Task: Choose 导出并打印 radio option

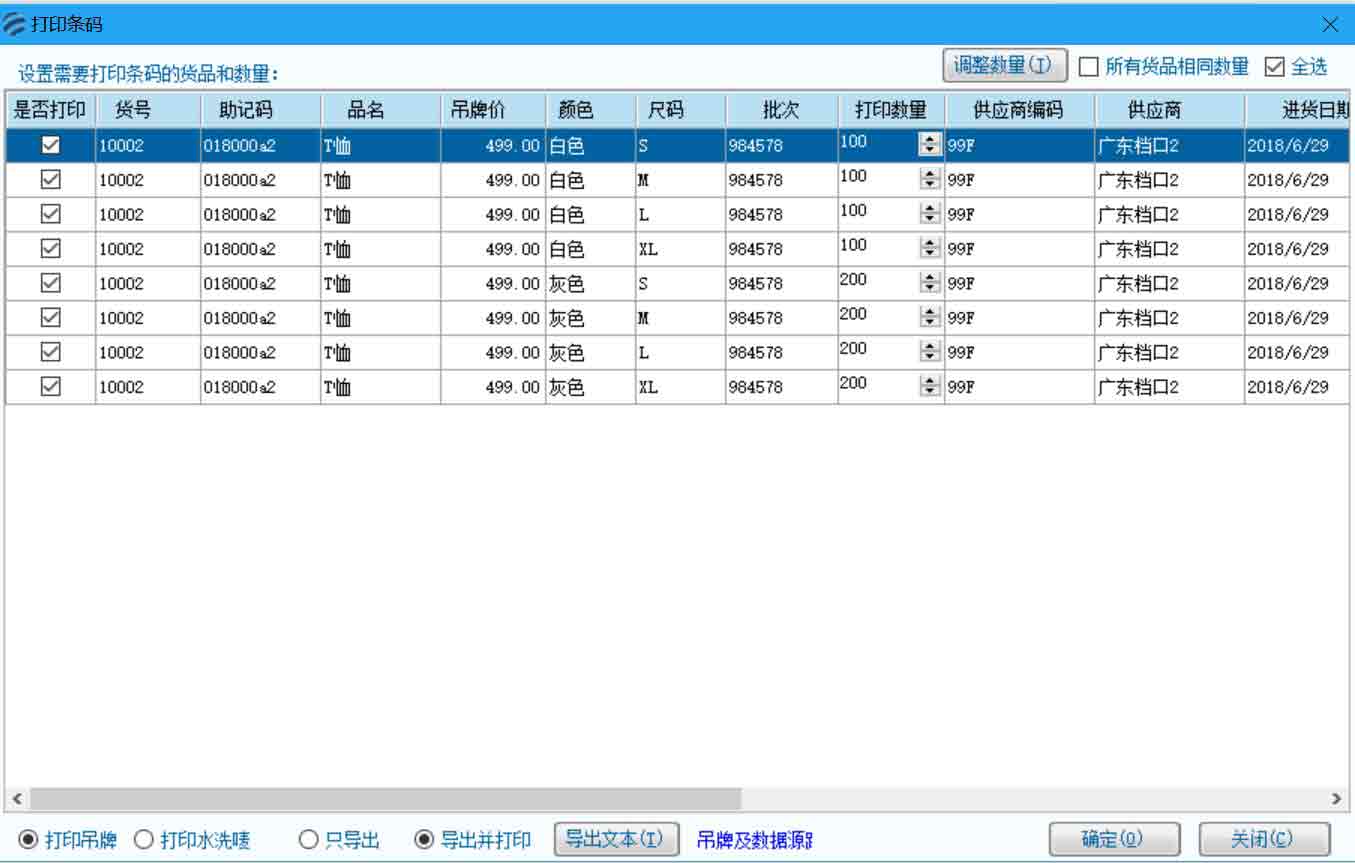Action: click(424, 840)
